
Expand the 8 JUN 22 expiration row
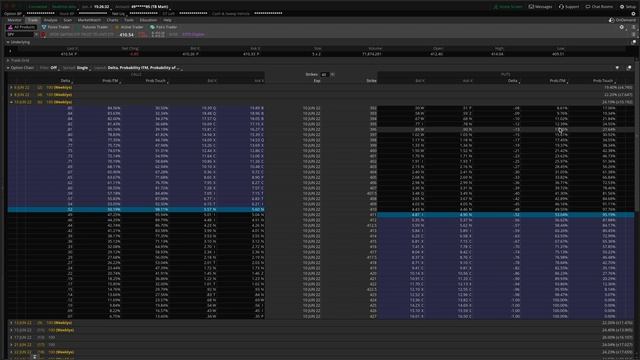pos(11,95)
